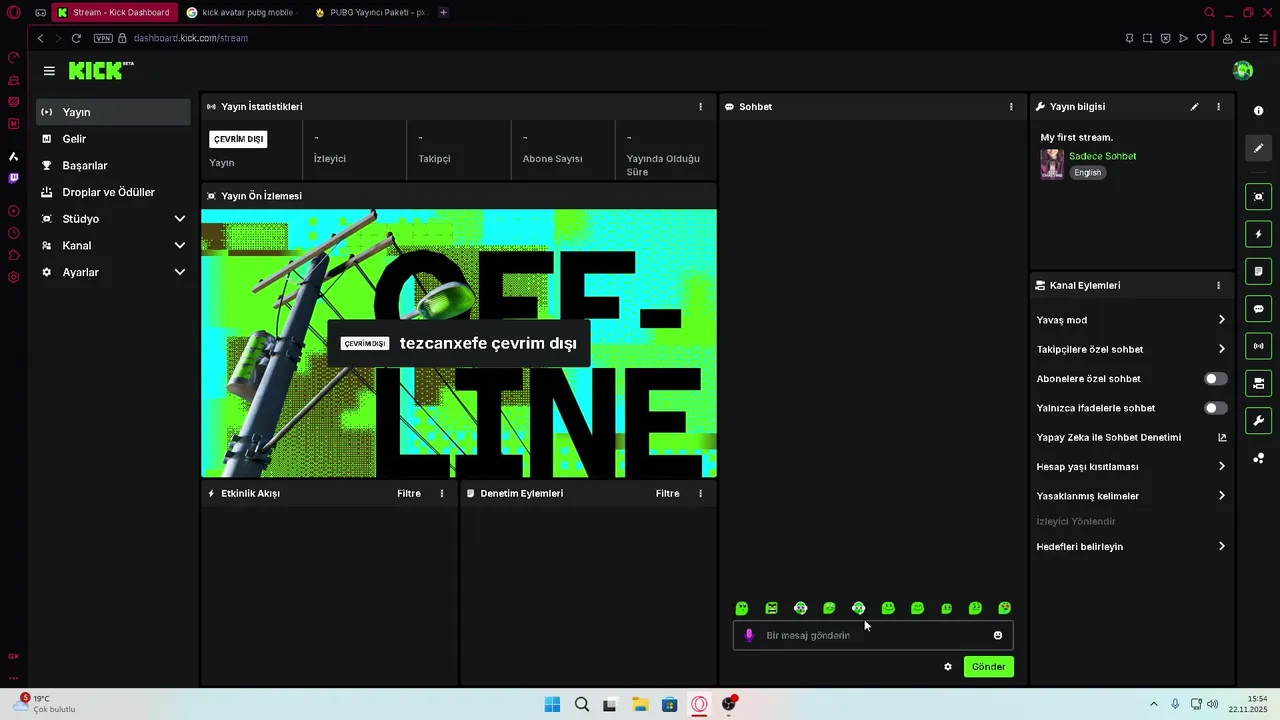
Task: Open Yayın bilgisi panel options menu
Action: (1218, 107)
